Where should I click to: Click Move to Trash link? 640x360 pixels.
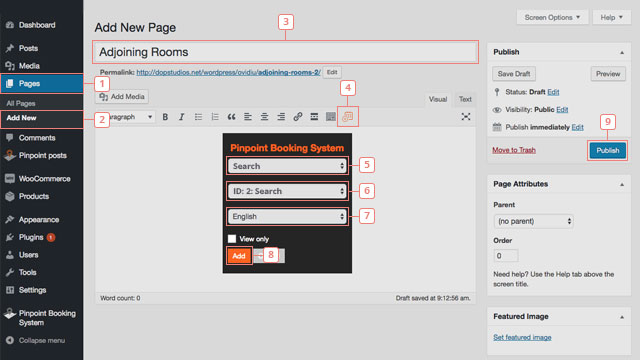(514, 150)
